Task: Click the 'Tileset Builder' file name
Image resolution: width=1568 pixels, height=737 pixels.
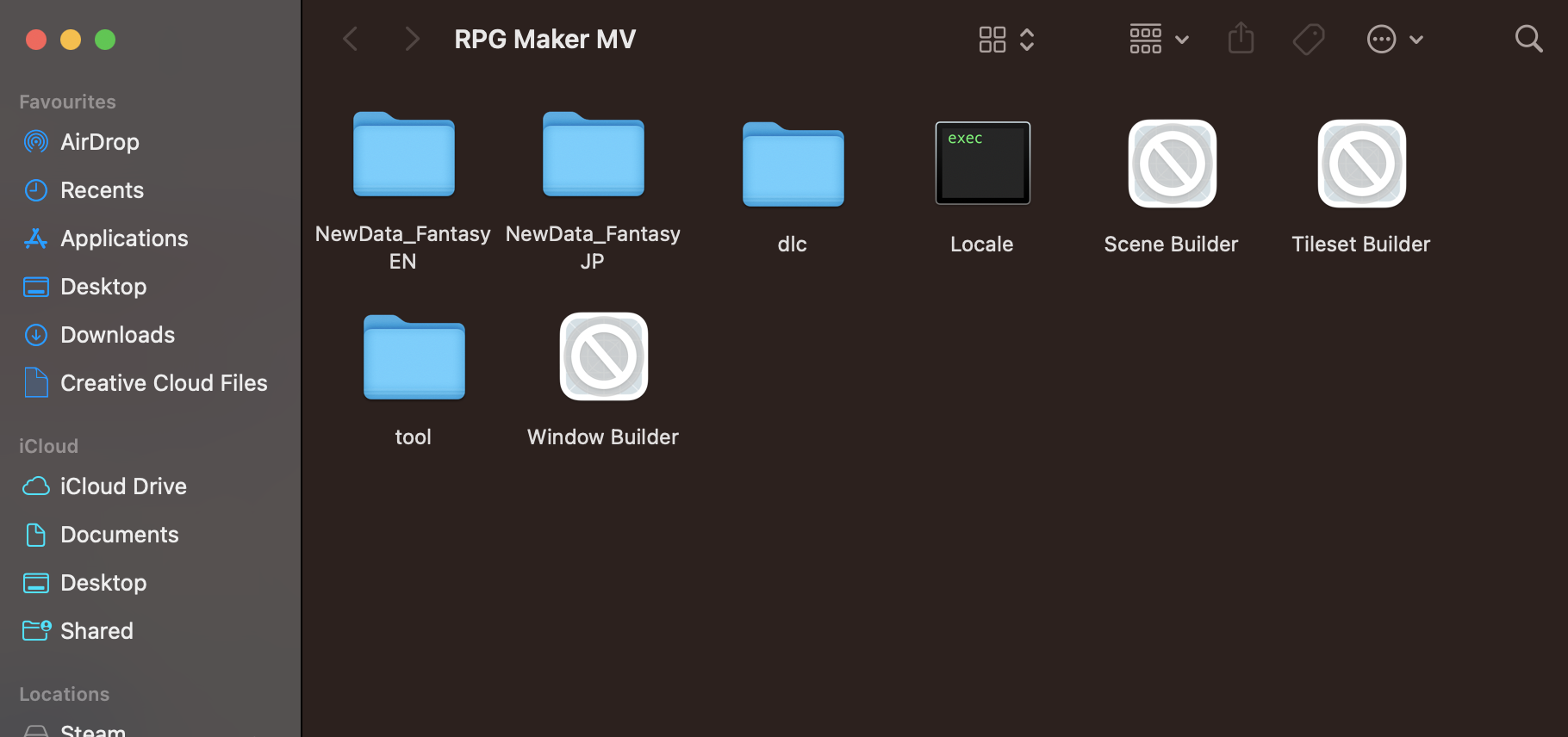Action: coord(1361,245)
